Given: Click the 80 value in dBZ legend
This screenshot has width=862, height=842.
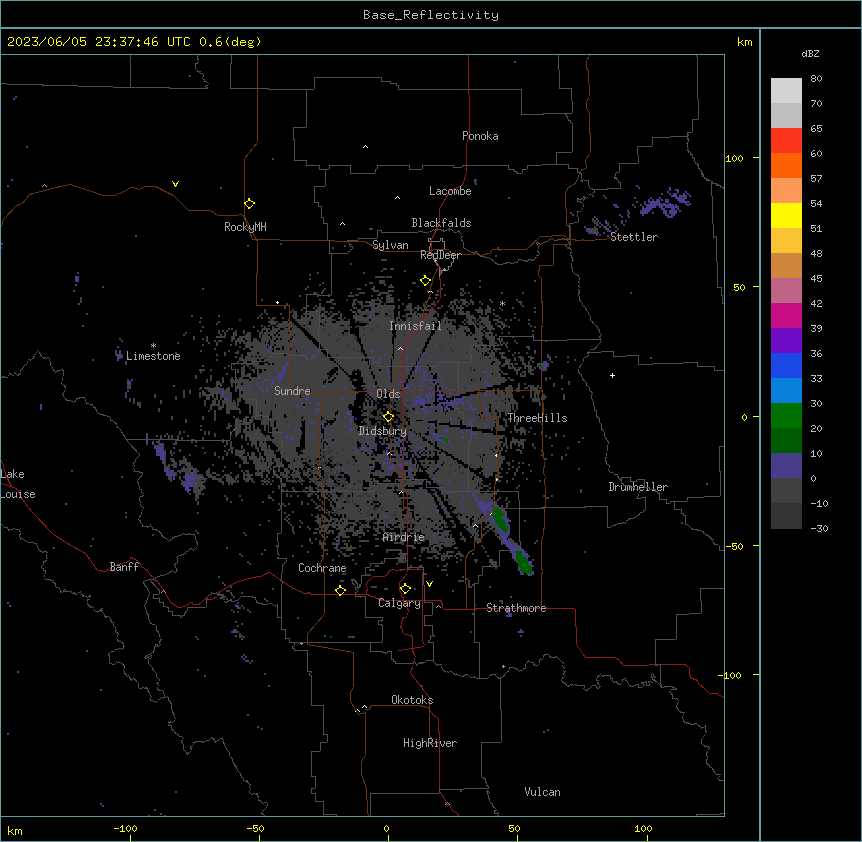Looking at the screenshot, I should tap(816, 79).
